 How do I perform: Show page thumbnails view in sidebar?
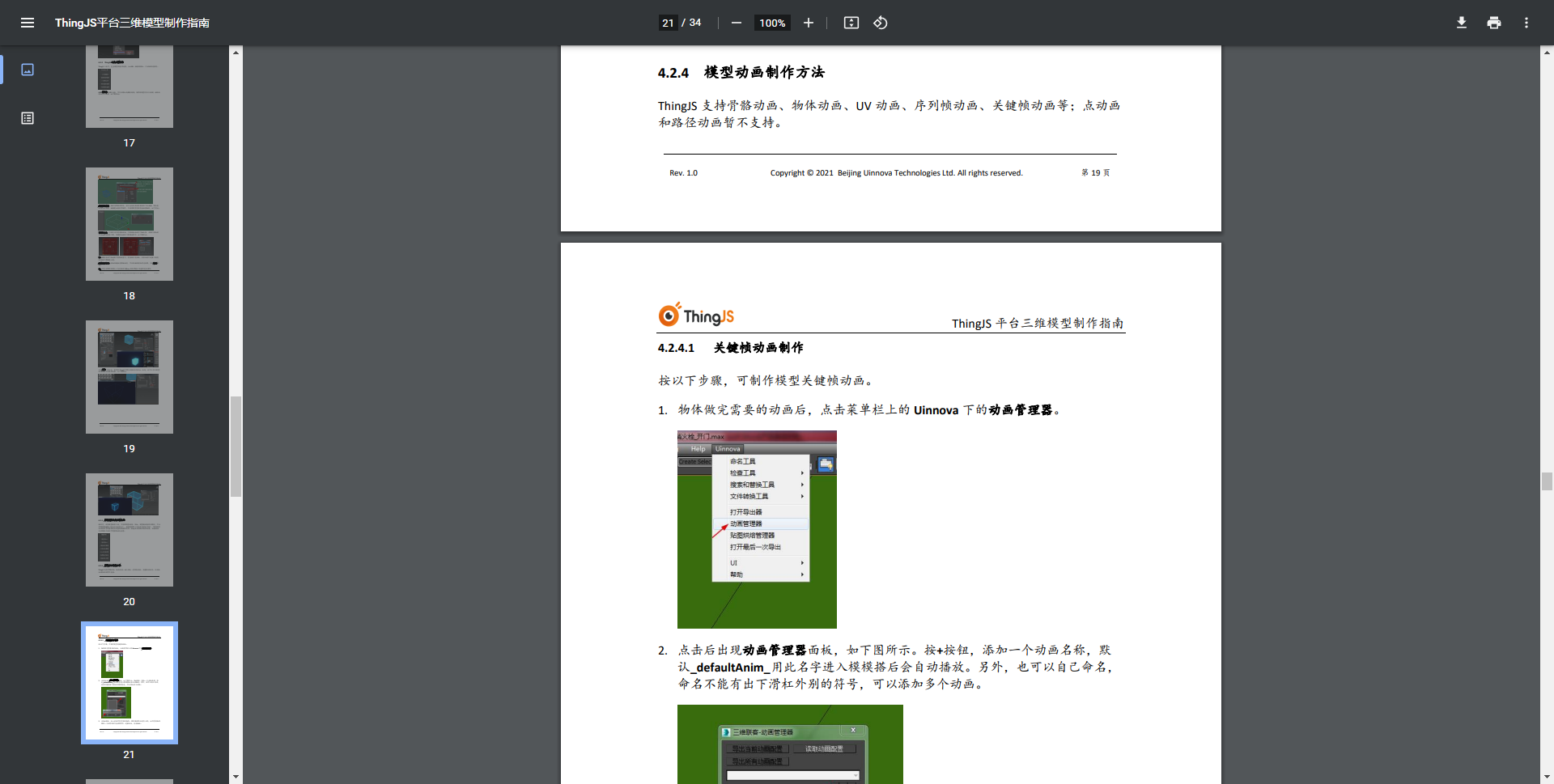pyautogui.click(x=28, y=70)
